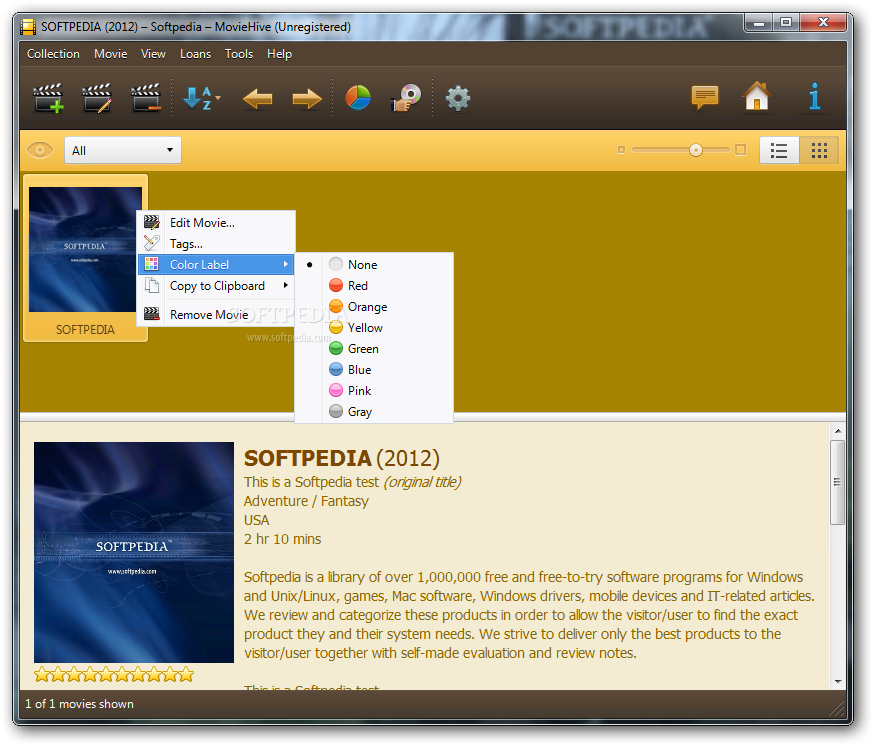The image size is (874, 746).
Task: Click the details pane scrollbar thumb
Action: (837, 482)
